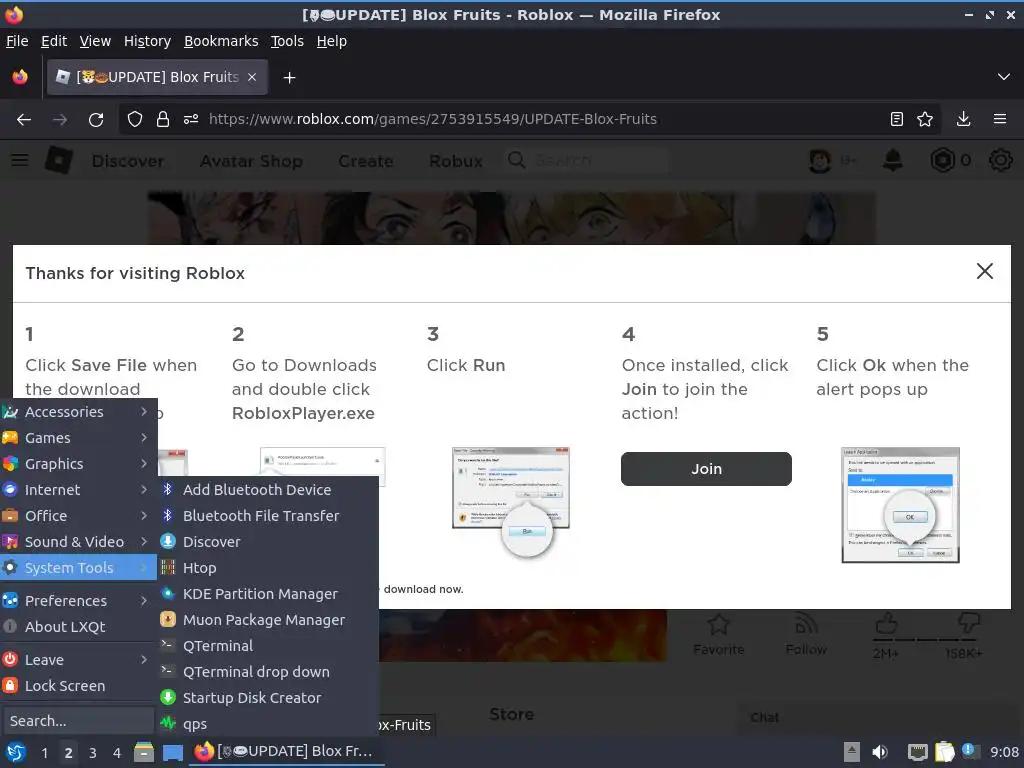Switch to virtual desktop 3
The width and height of the screenshot is (1024, 768).
(x=93, y=753)
